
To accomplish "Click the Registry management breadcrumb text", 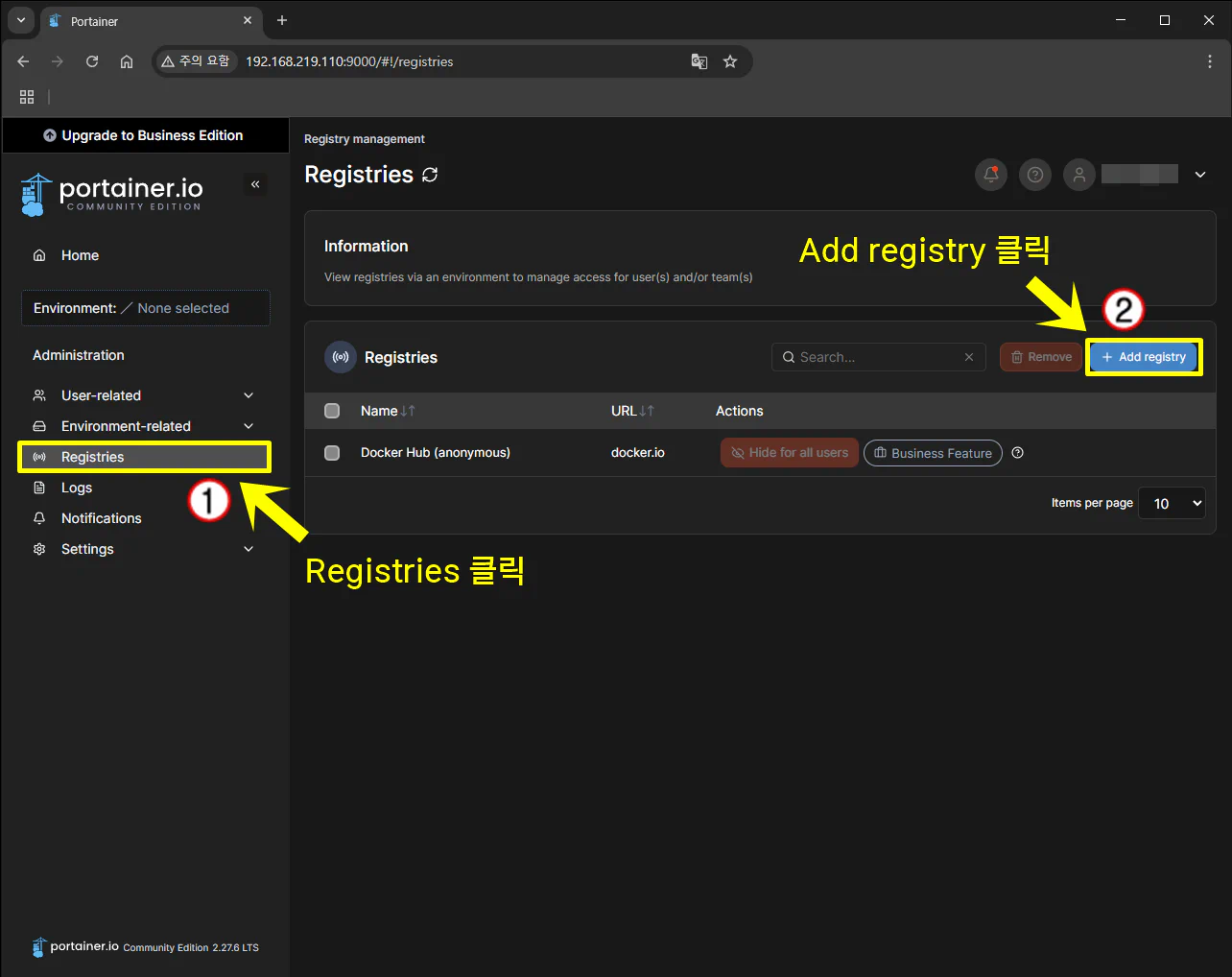I will pos(365,139).
